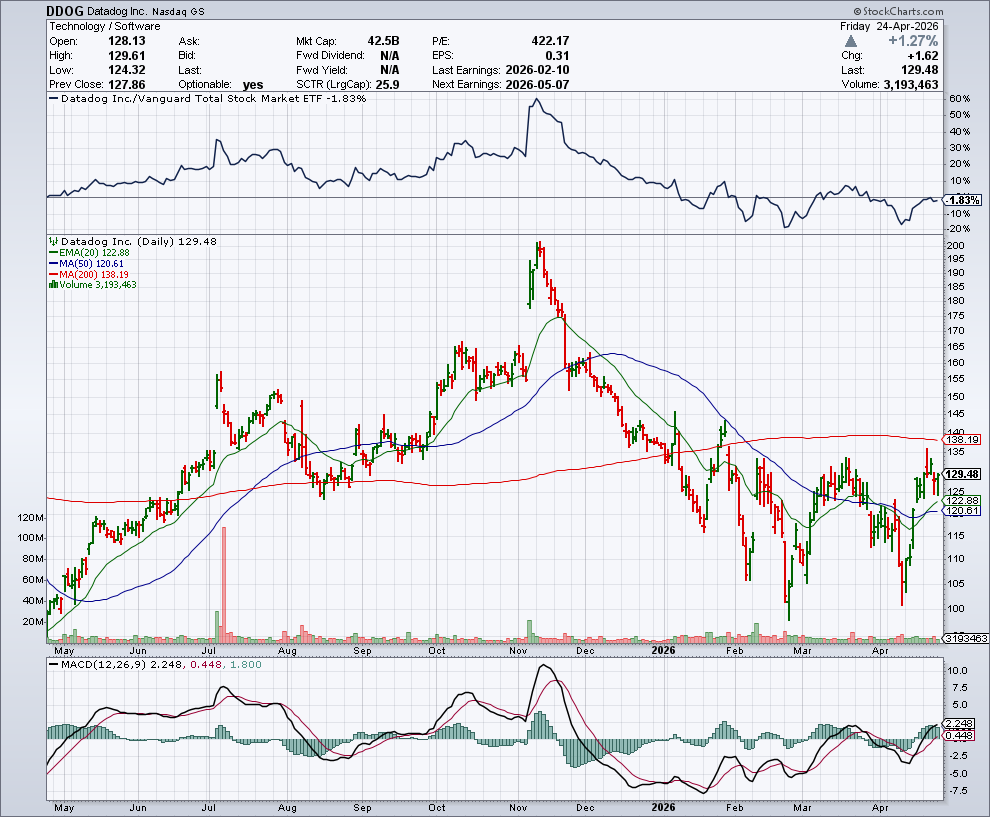
Task: Click the SCTR (LrgCap) value 25.9
Action: (387, 85)
